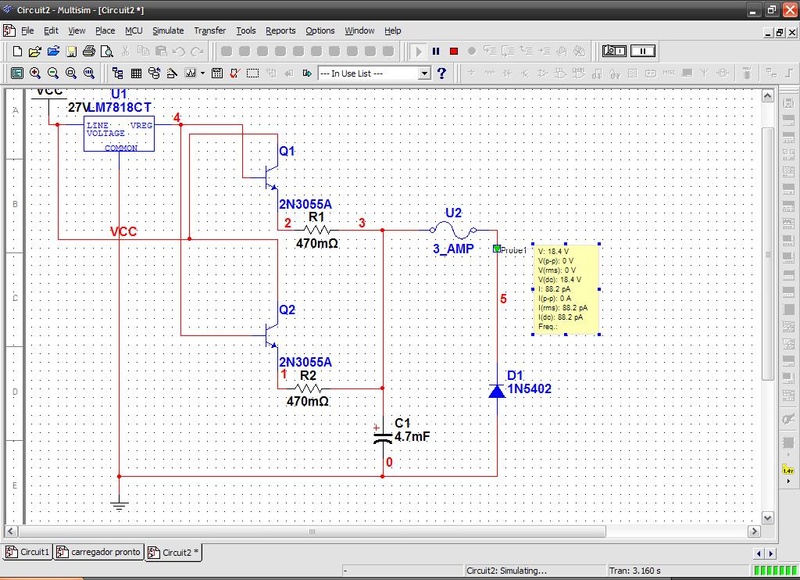The width and height of the screenshot is (800, 580).
Task: Select the Probe1 readout box
Action: tap(565, 289)
